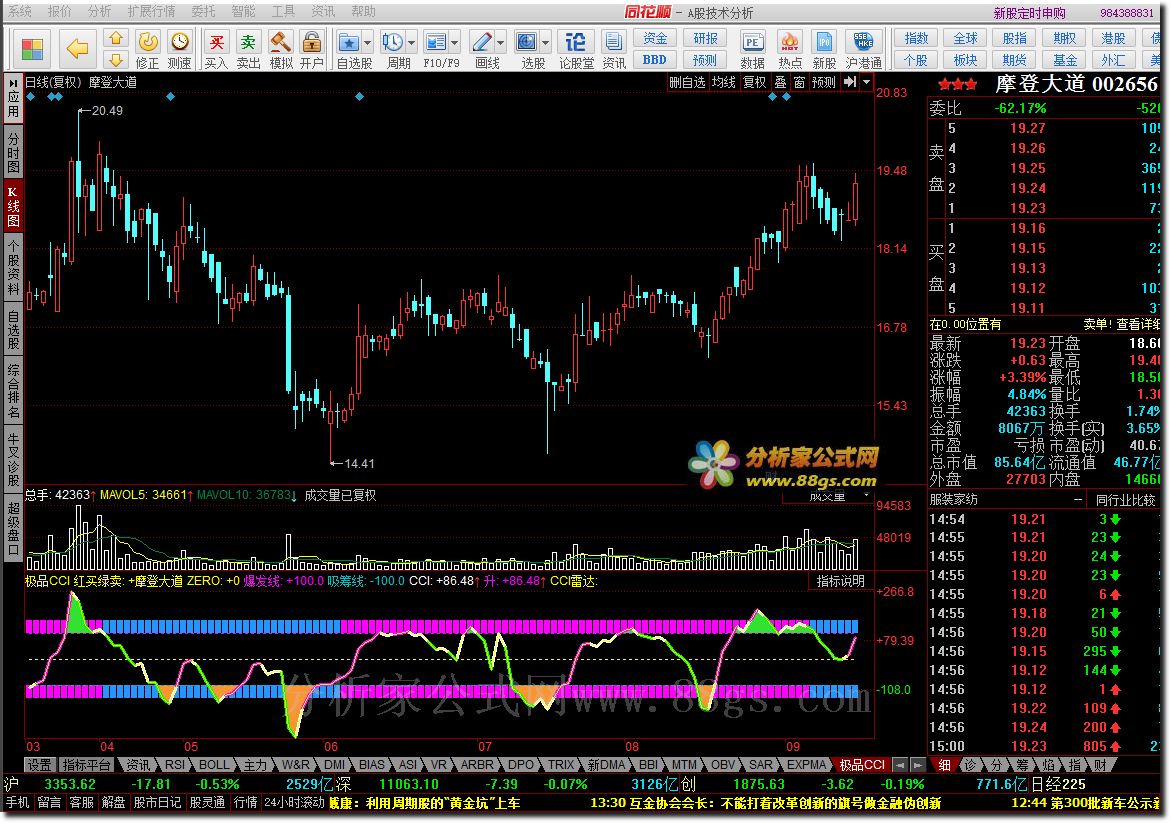Click the colorful home grid icon

32,49
